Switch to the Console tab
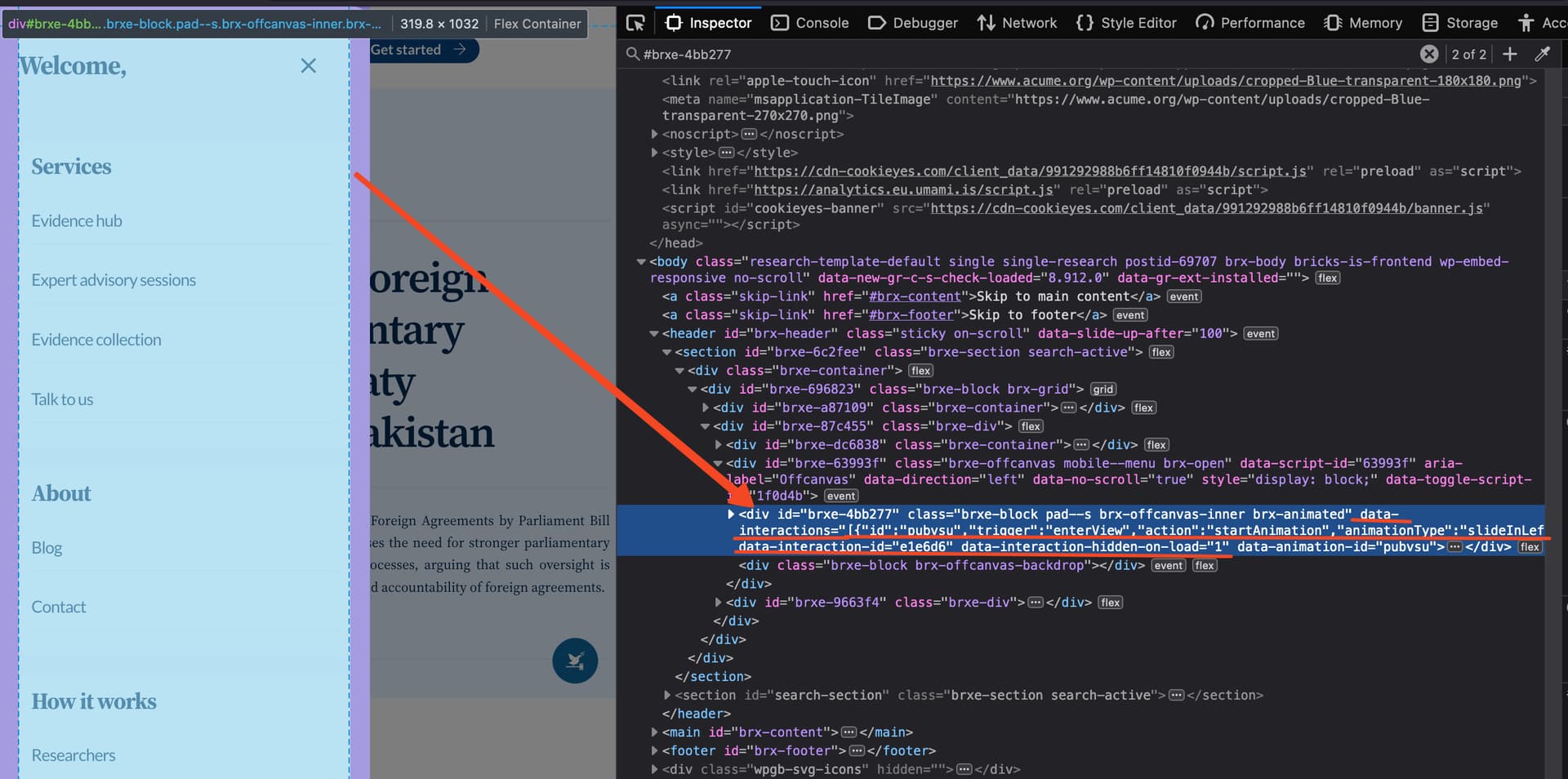1568x779 pixels. (809, 23)
